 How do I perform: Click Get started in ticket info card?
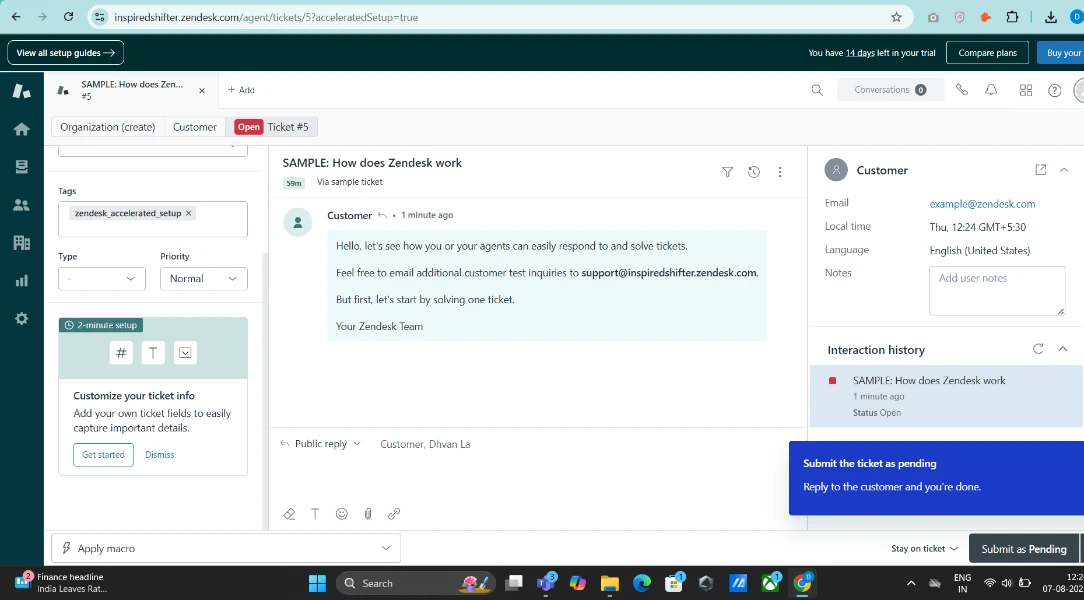pyautogui.click(x=103, y=454)
